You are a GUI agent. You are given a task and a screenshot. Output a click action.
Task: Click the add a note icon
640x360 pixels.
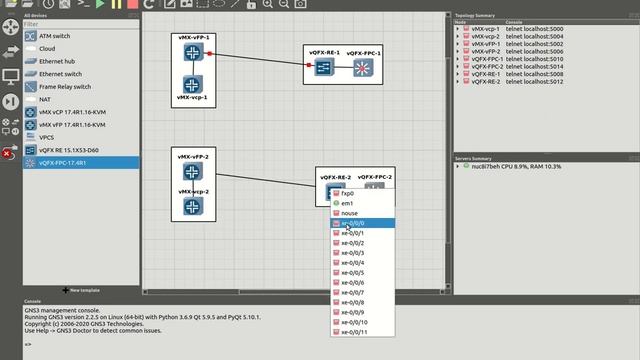tap(170, 4)
